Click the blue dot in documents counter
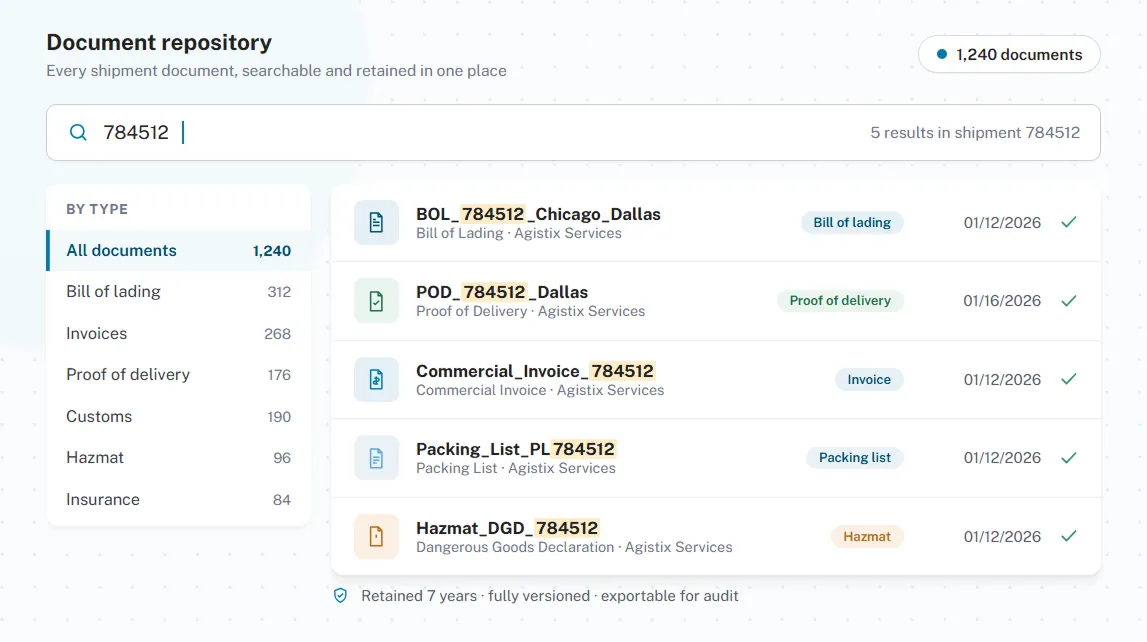1147x642 pixels. point(942,54)
